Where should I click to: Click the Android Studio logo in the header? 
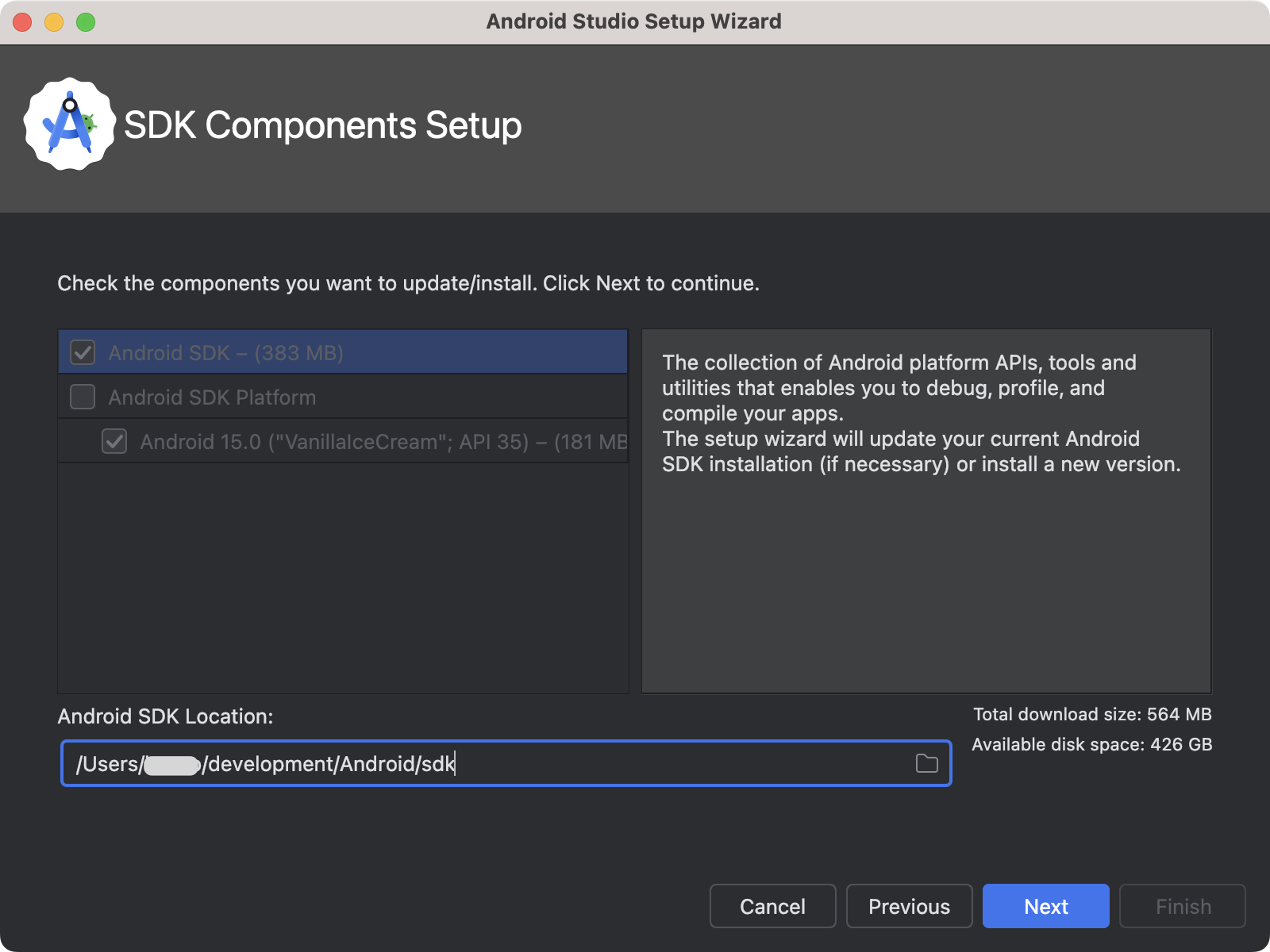70,123
